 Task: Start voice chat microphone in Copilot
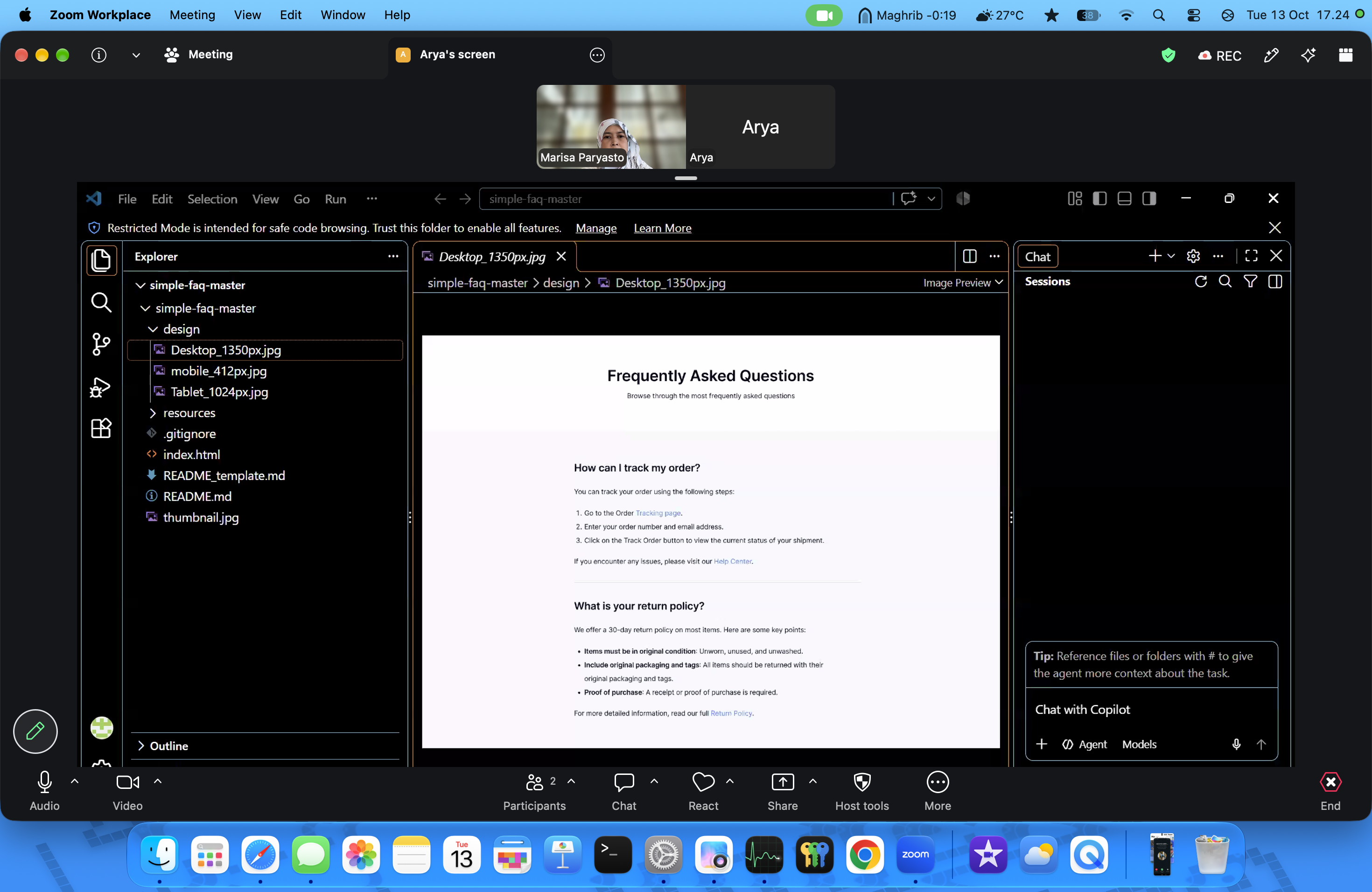tap(1236, 744)
